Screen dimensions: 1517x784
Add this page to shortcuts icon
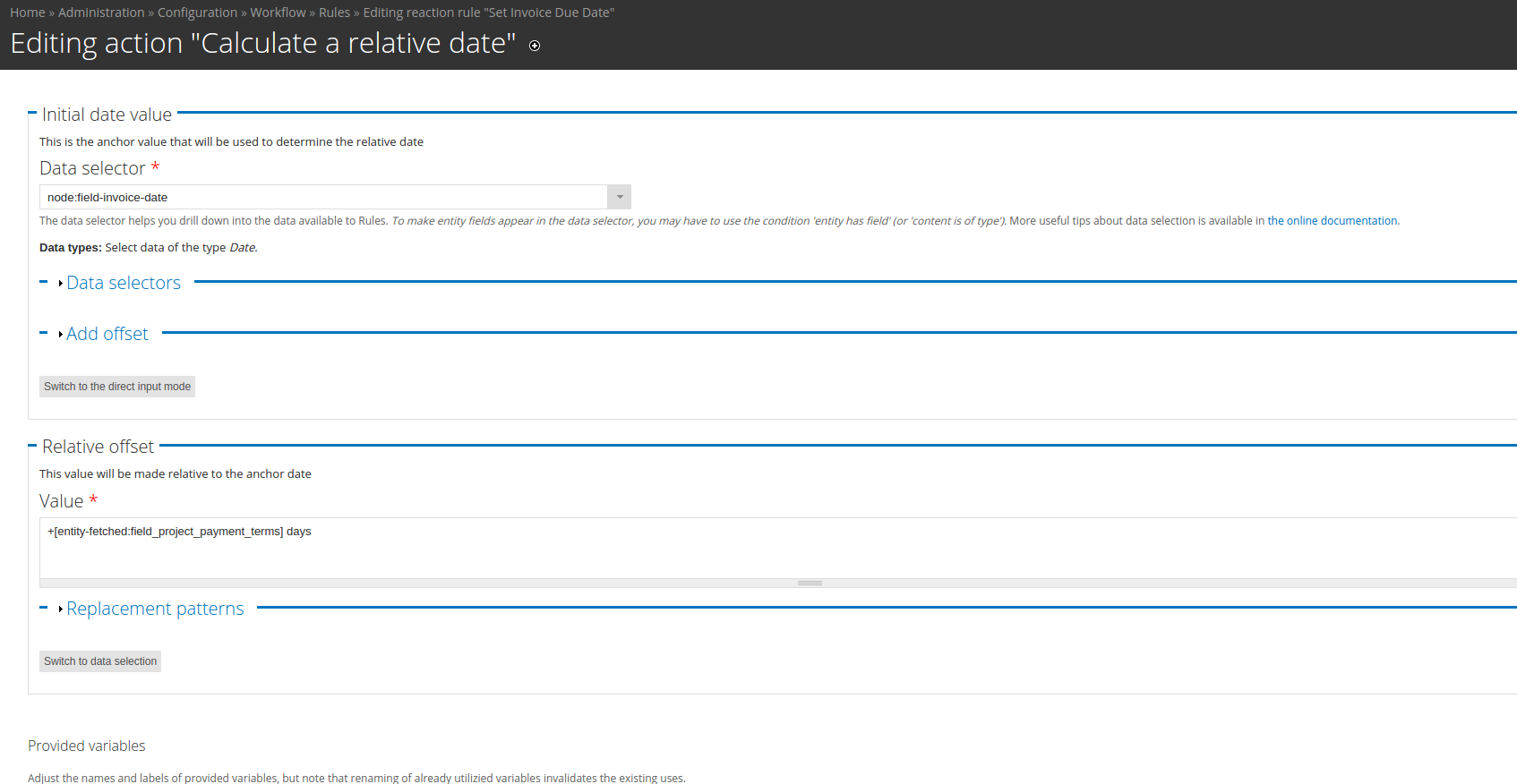(x=535, y=46)
